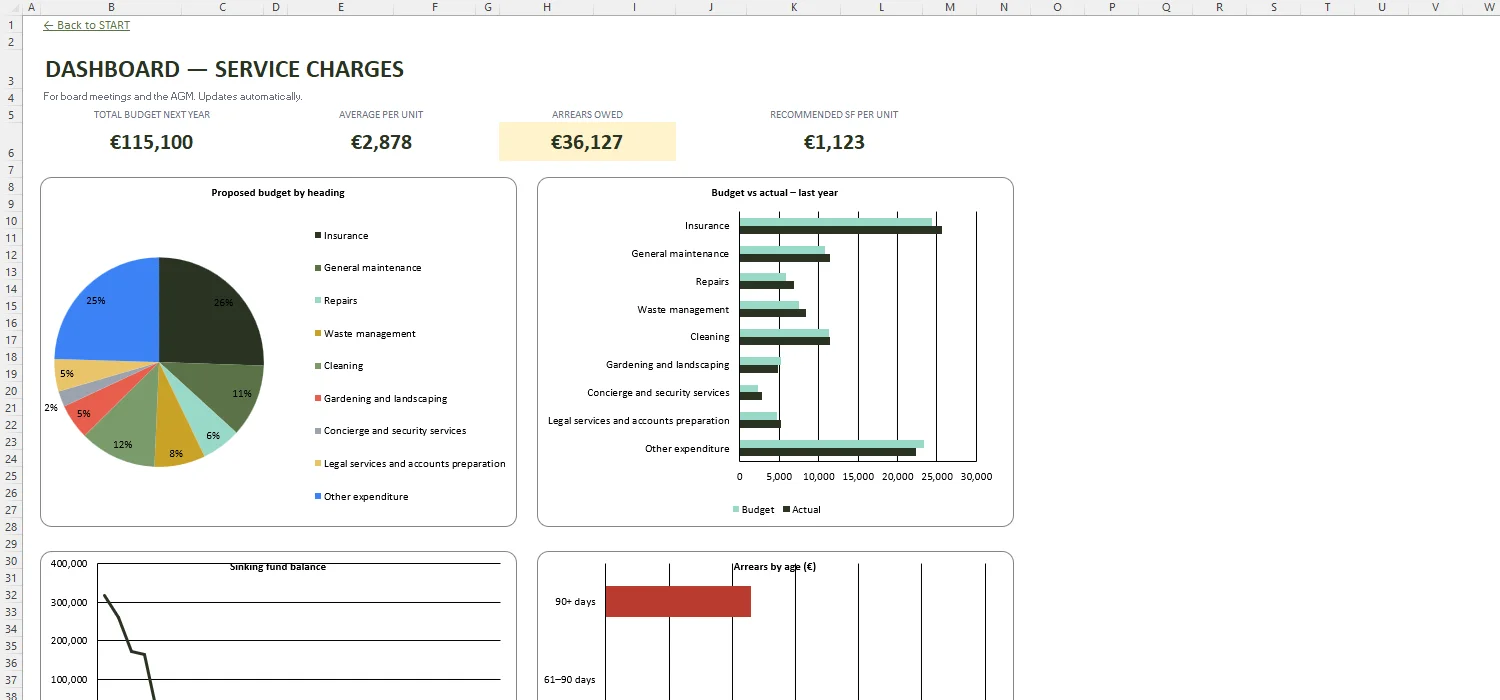The image size is (1500, 700).
Task: Select the €1,123 recommended SF value
Action: coord(834,142)
